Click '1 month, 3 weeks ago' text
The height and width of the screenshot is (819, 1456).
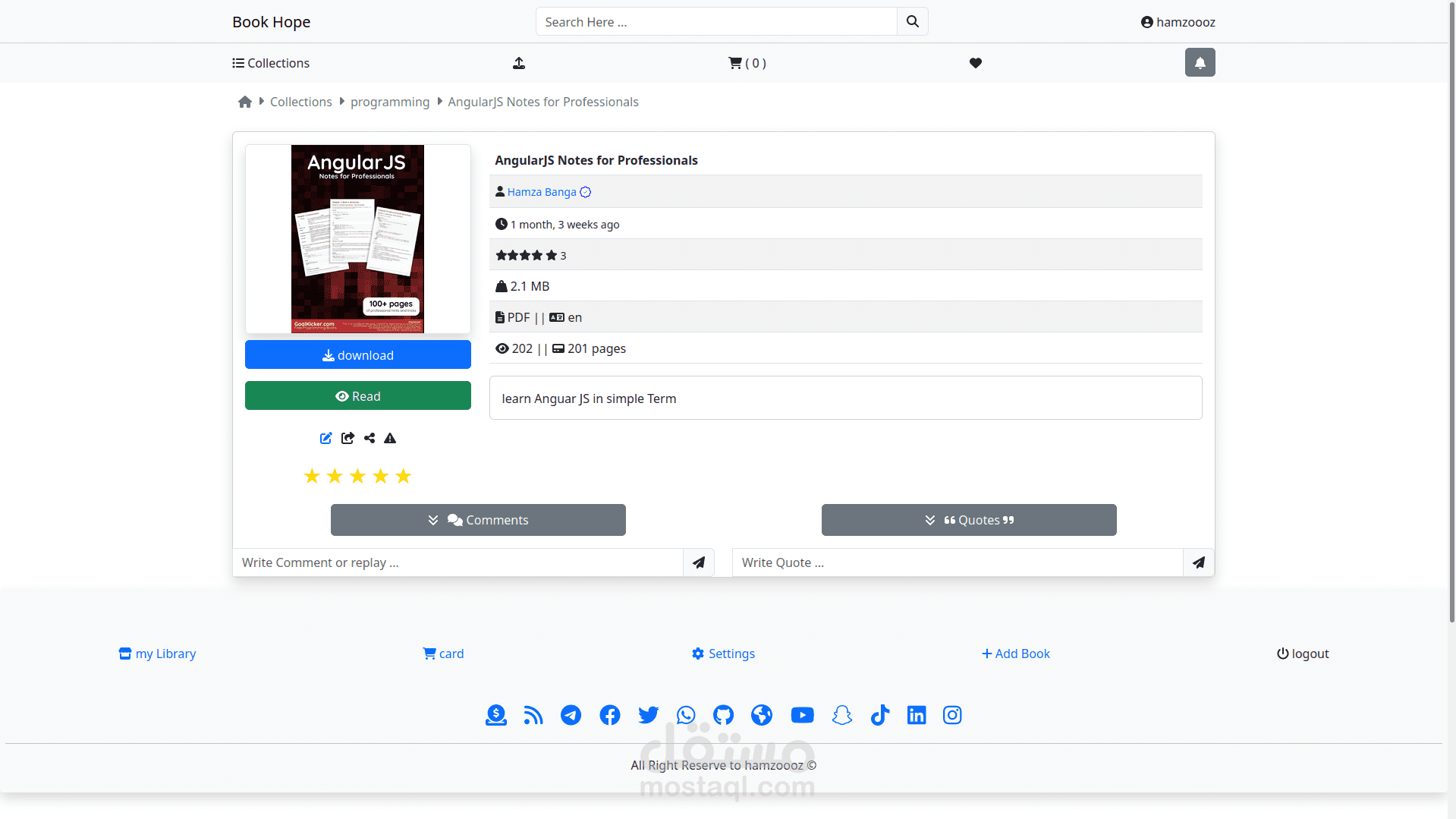pyautogui.click(x=565, y=225)
